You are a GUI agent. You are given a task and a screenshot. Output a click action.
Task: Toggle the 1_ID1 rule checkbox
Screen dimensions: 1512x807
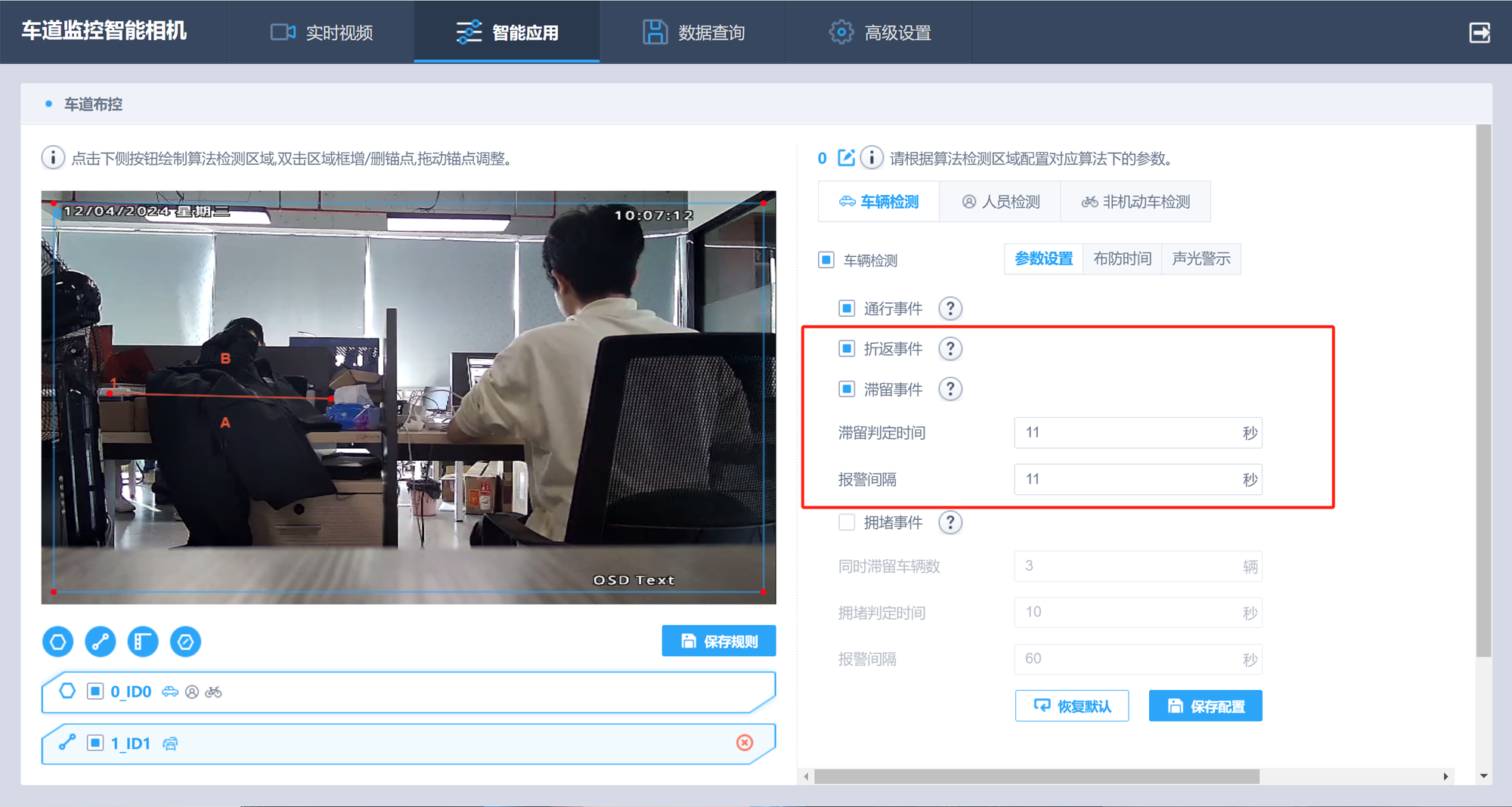[95, 743]
